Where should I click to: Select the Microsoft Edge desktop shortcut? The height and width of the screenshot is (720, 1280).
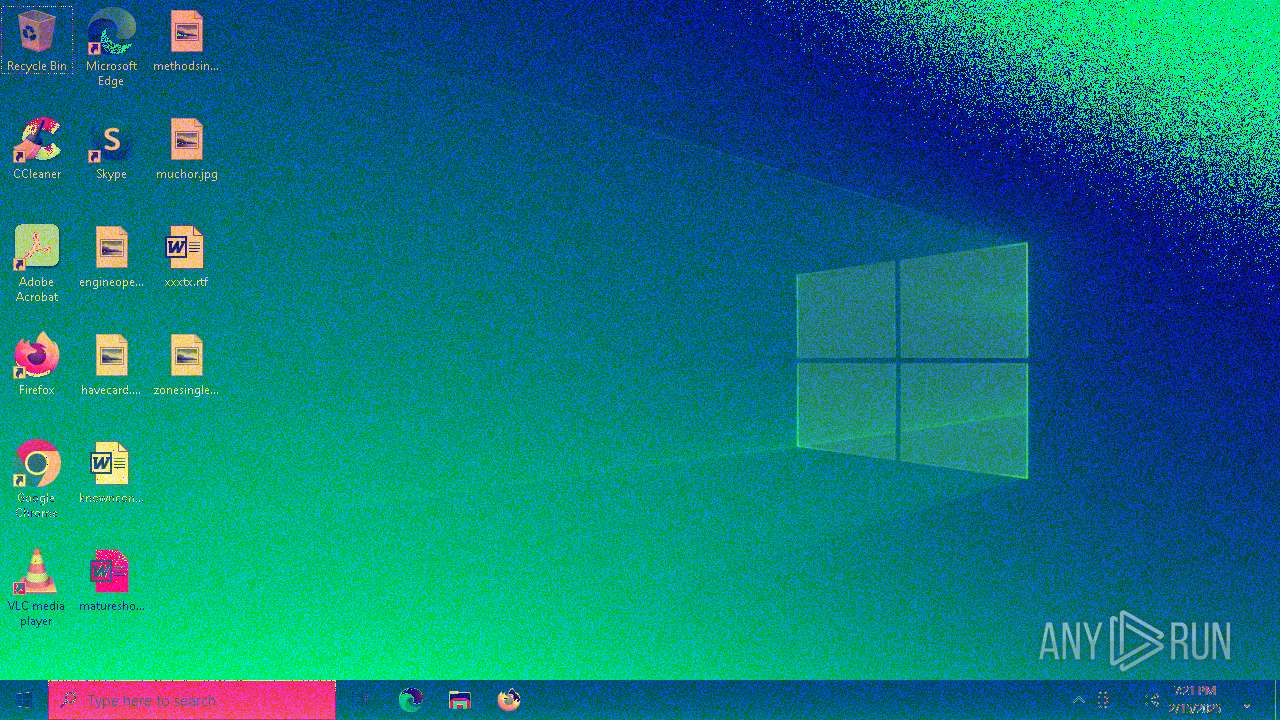coord(111,47)
